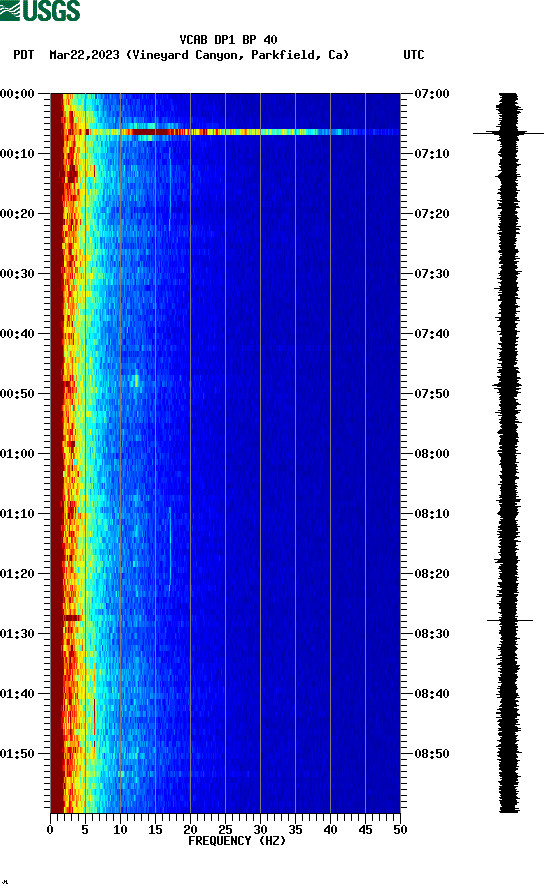Click the '00:30' PDT time label

(x=18, y=274)
